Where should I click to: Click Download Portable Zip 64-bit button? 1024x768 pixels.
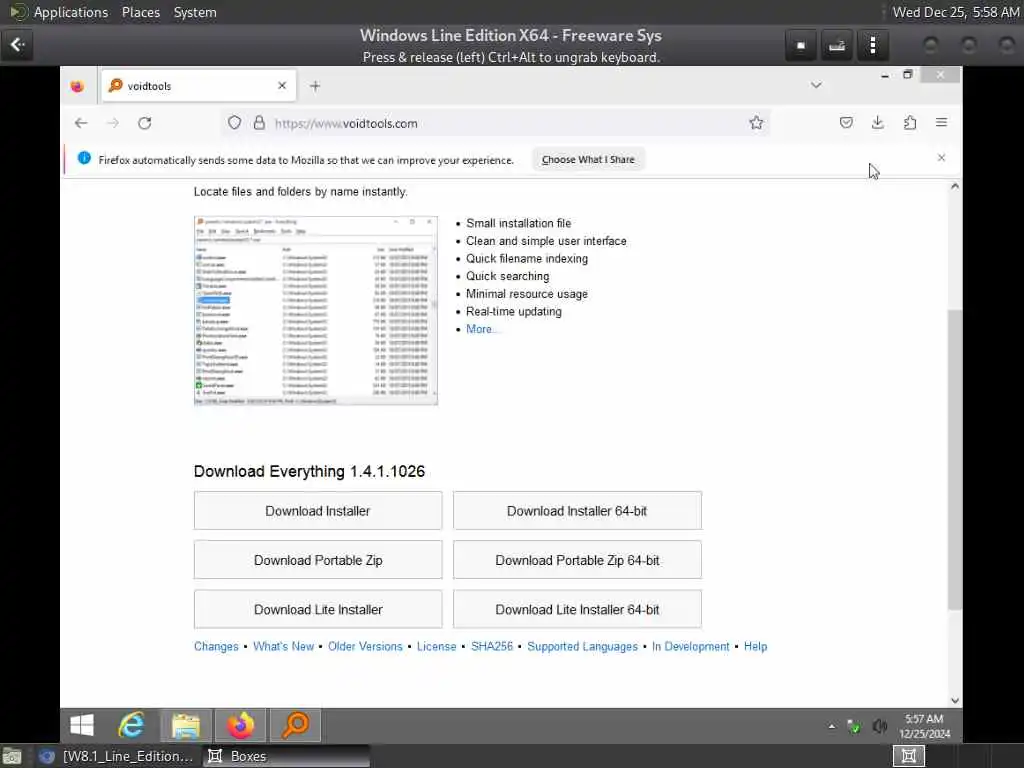point(577,560)
